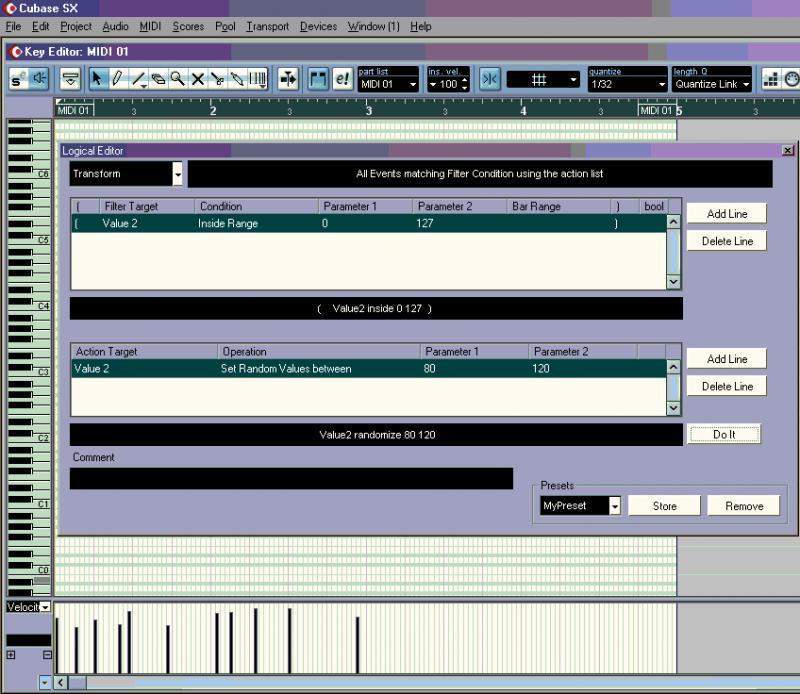Open insert velocity dropdown arrow
This screenshot has height=694, width=800.
[x=433, y=85]
